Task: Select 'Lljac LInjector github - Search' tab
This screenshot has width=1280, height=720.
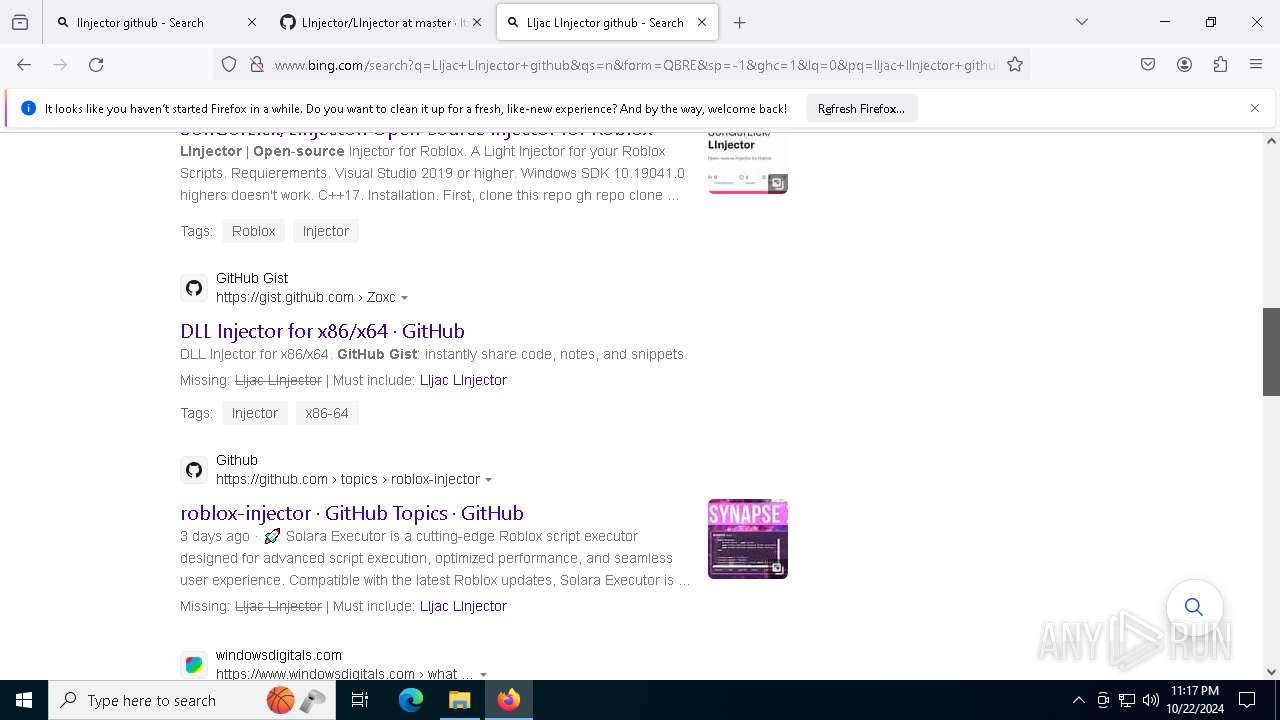Action: coord(605,22)
